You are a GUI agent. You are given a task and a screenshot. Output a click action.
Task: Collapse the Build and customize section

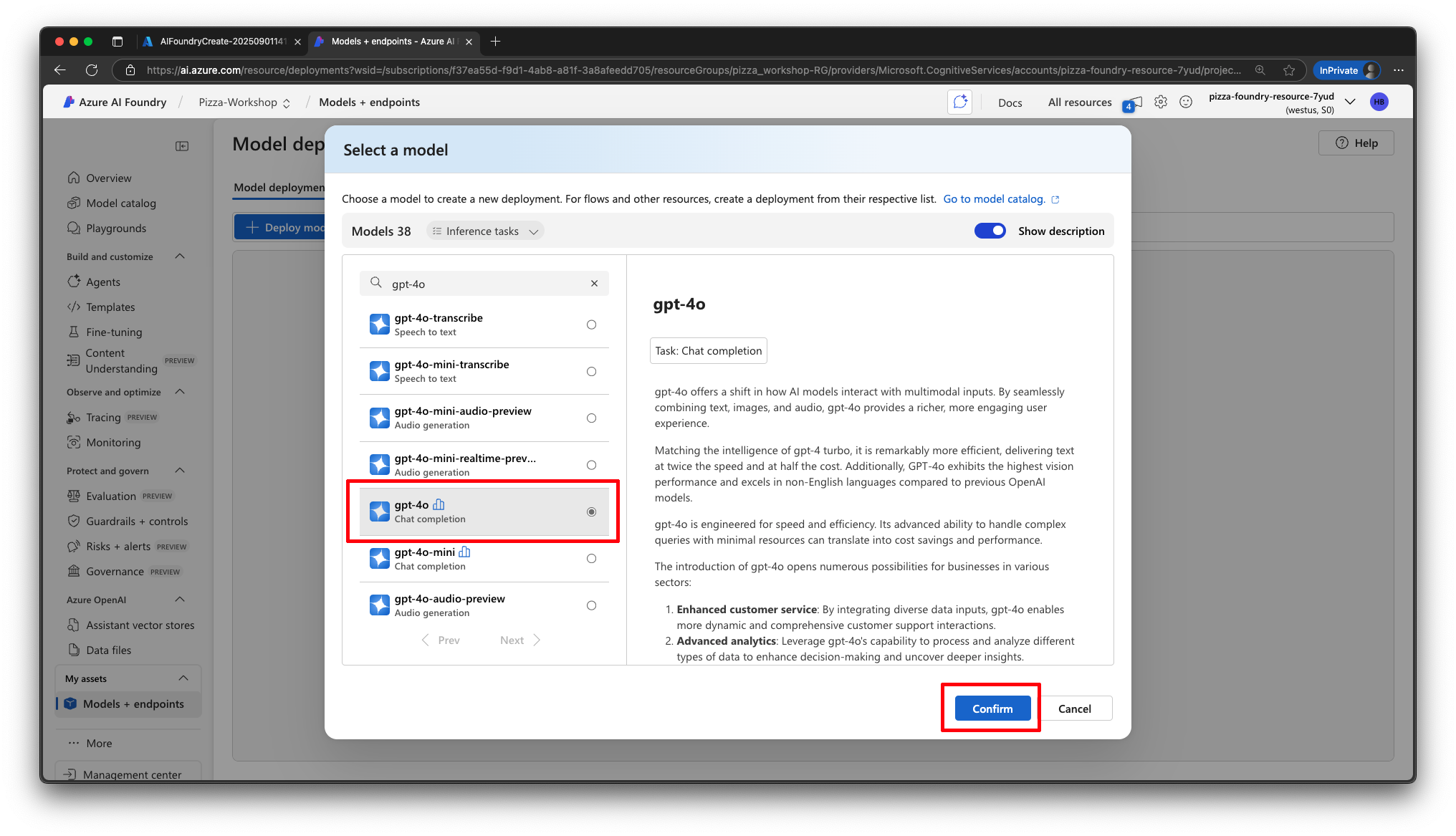coord(180,256)
